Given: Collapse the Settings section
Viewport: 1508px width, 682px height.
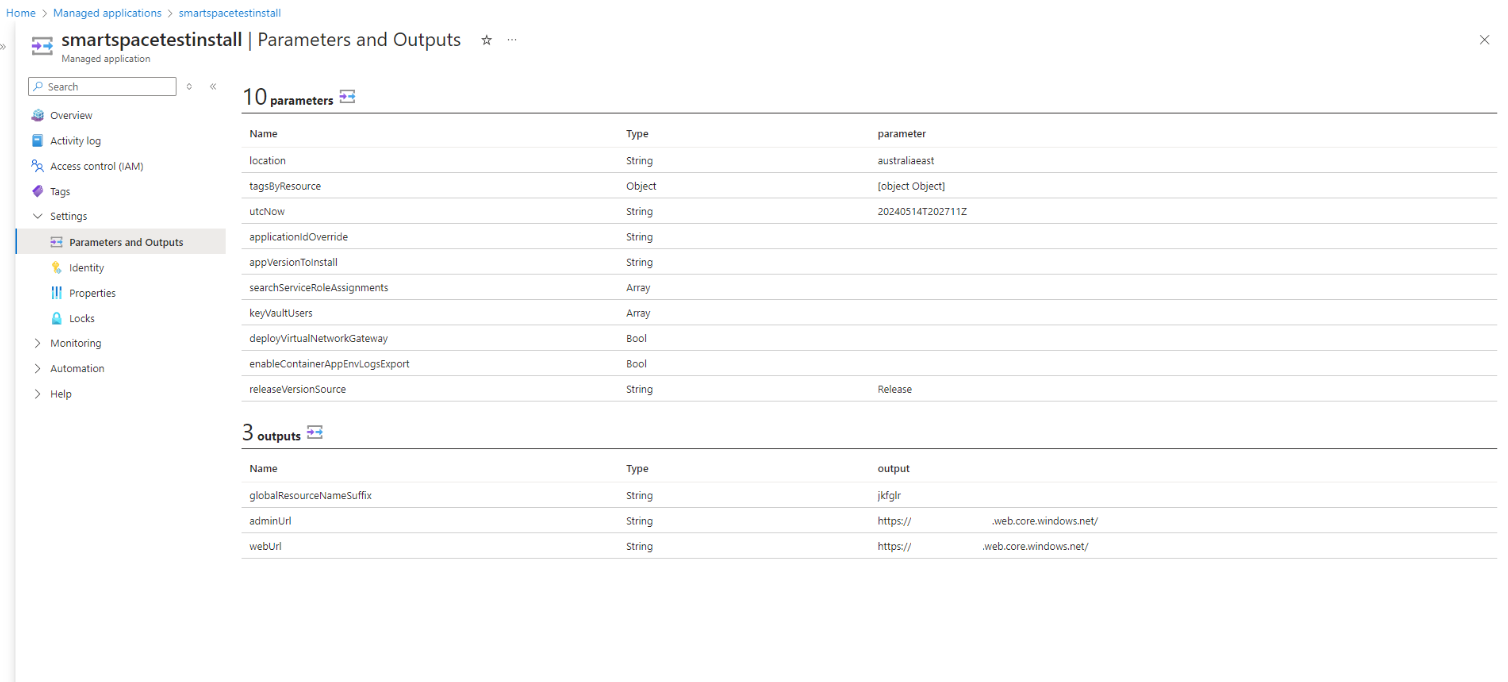Looking at the screenshot, I should [x=38, y=216].
